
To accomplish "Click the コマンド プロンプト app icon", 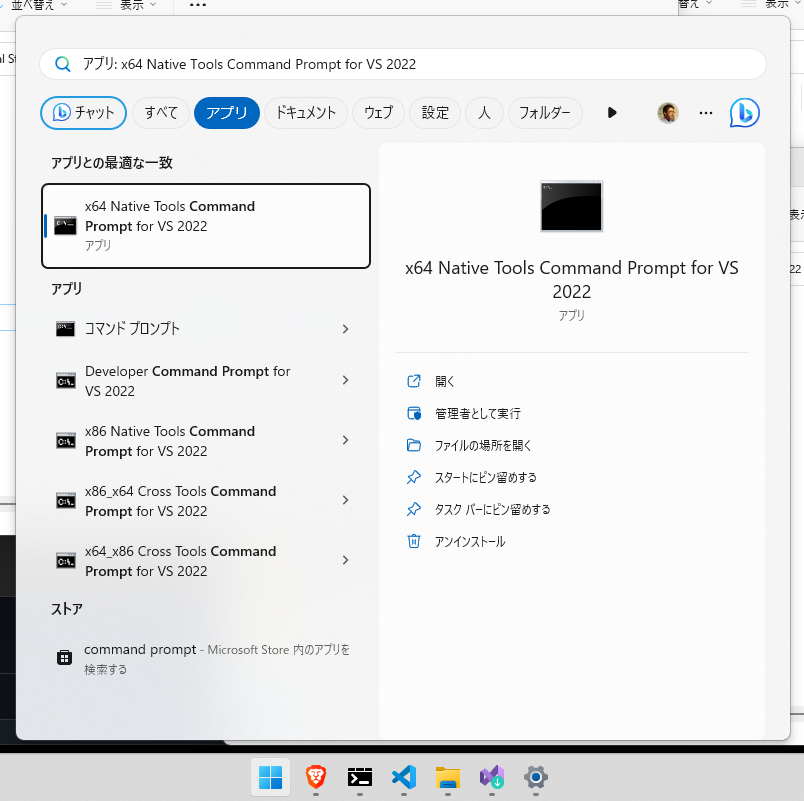I will tap(66, 329).
